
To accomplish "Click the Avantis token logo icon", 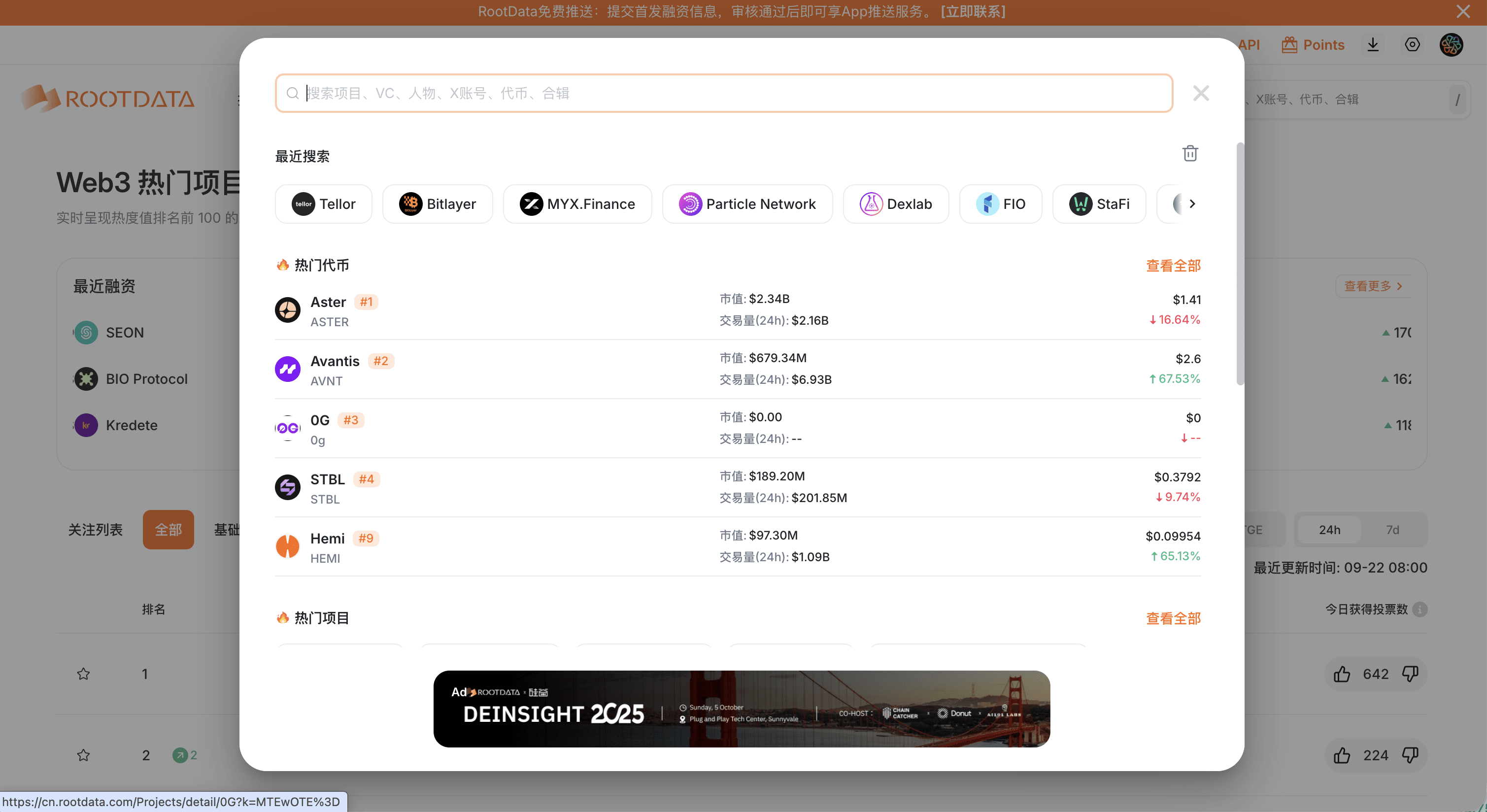I will point(287,369).
